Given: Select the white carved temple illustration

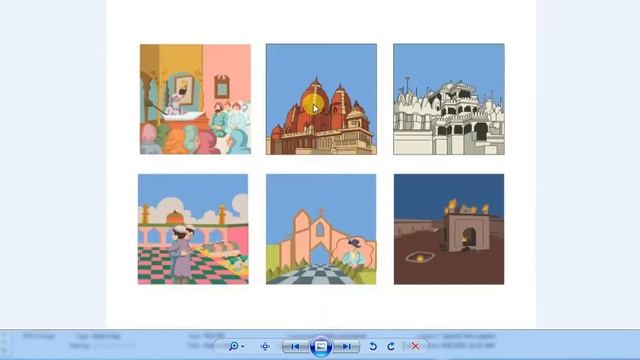Looking at the screenshot, I should 449,99.
